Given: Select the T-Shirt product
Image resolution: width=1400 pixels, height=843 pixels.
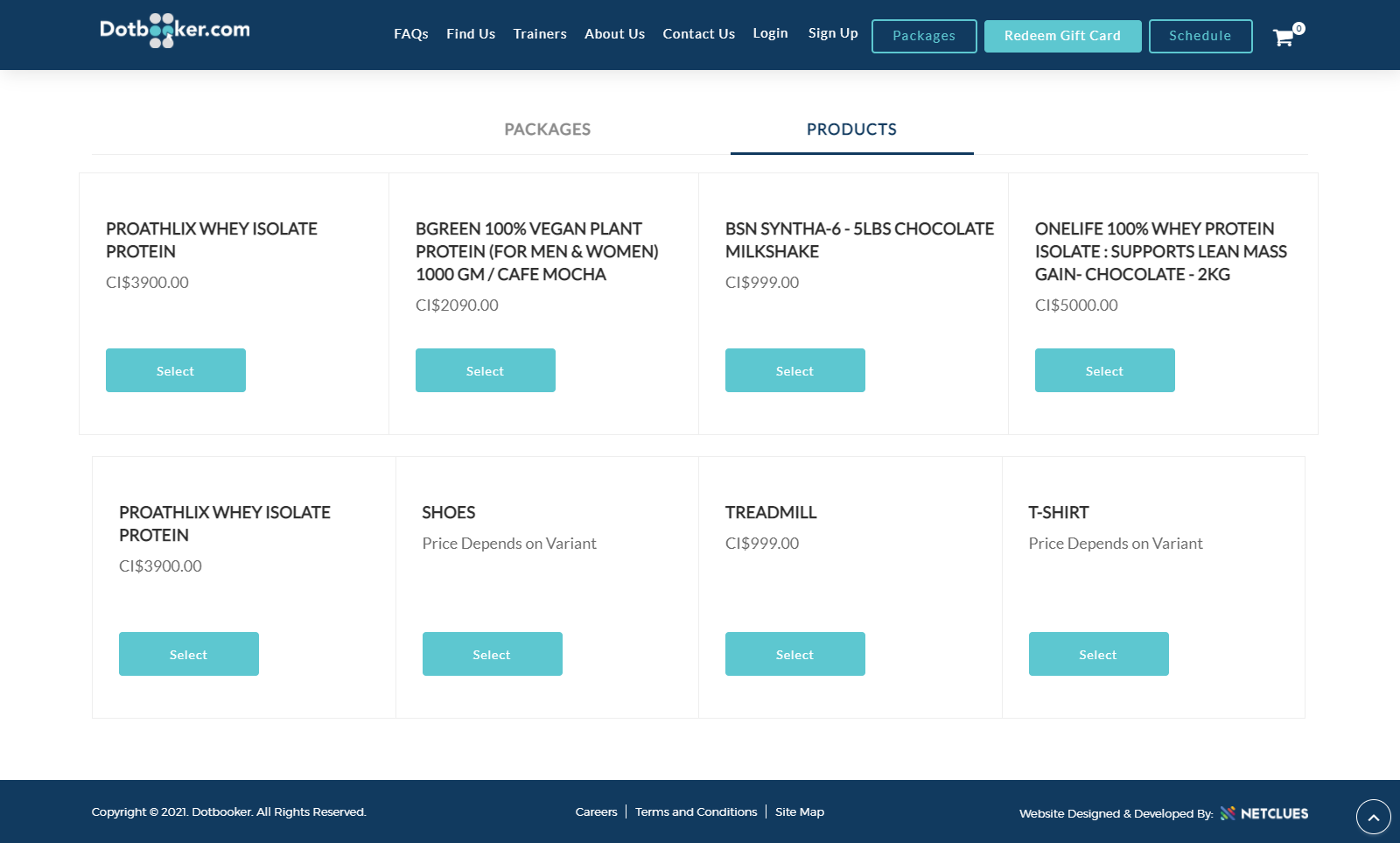Looking at the screenshot, I should tap(1099, 654).
